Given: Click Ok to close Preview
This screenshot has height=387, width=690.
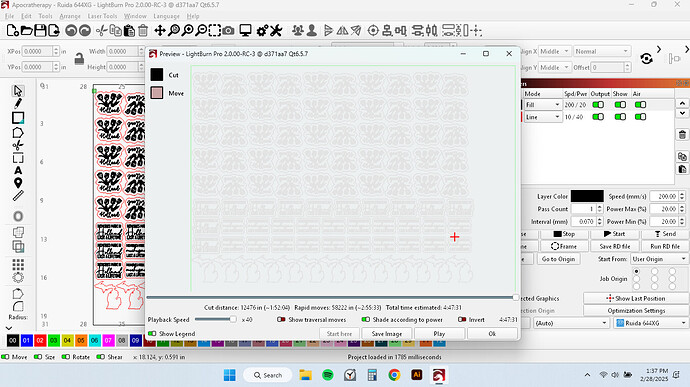Looking at the screenshot, I should pos(492,334).
